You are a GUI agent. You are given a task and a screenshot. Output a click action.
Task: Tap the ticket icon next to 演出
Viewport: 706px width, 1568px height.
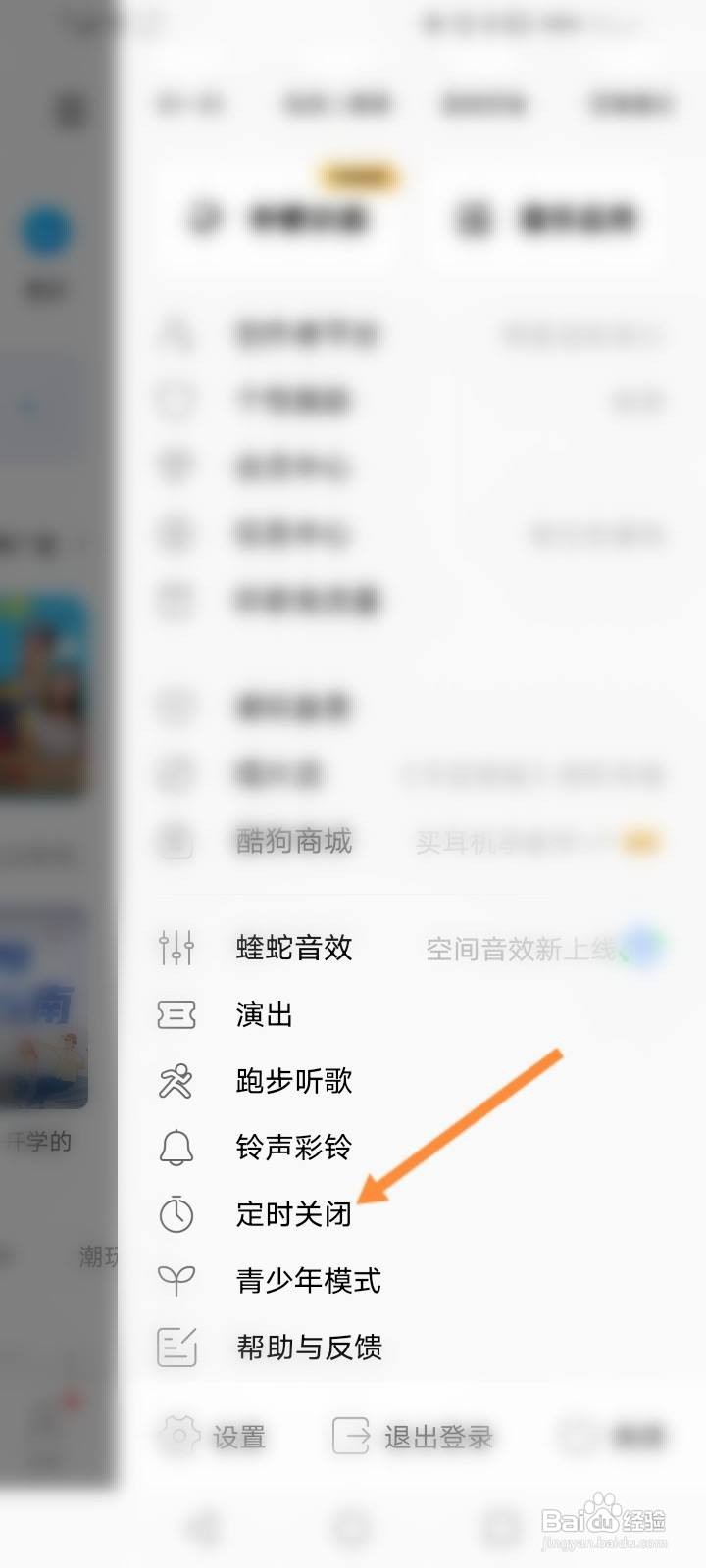tap(176, 1014)
